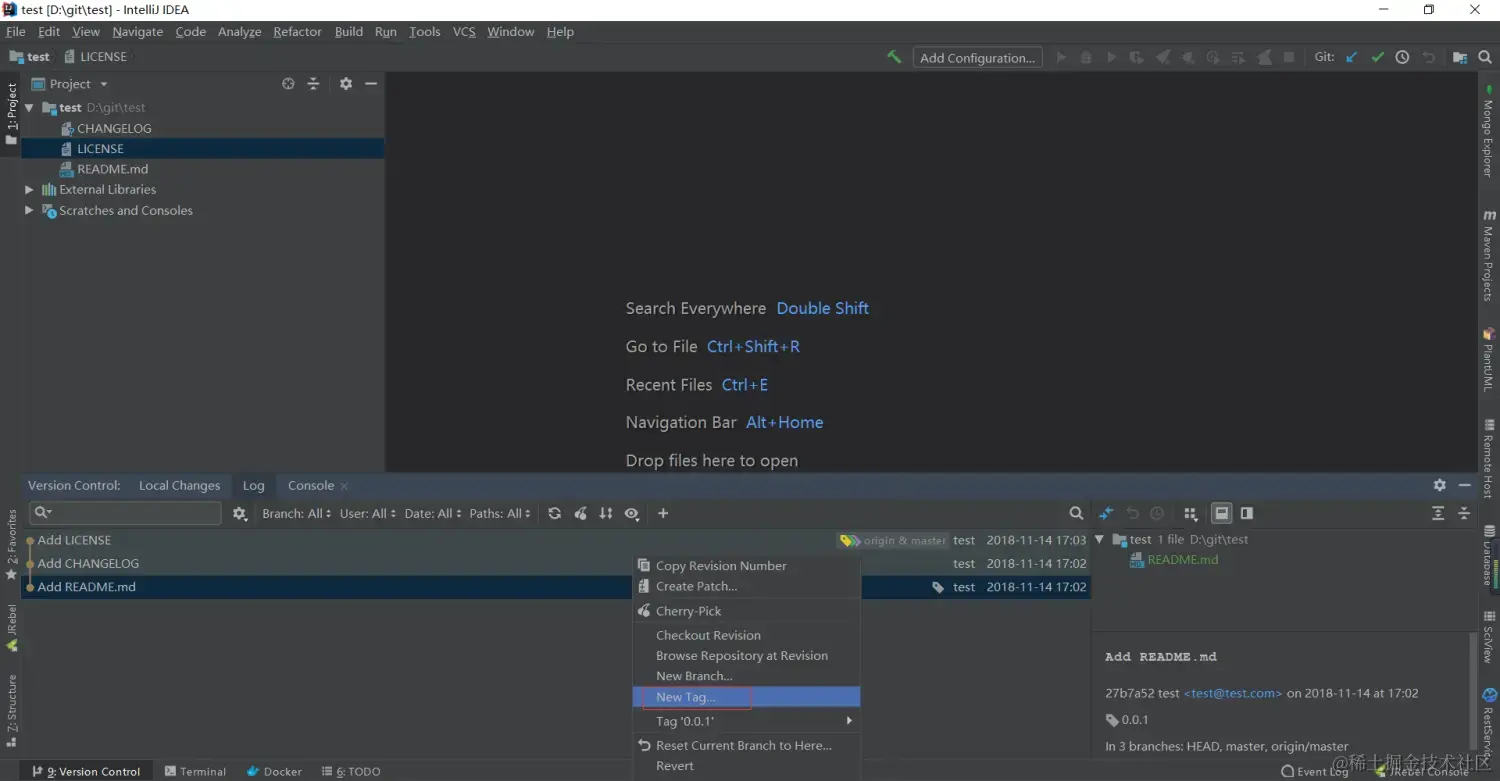Click the Search Everywhere magnifier in main toolbar
The width and height of the screenshot is (1500, 781).
click(x=1485, y=57)
